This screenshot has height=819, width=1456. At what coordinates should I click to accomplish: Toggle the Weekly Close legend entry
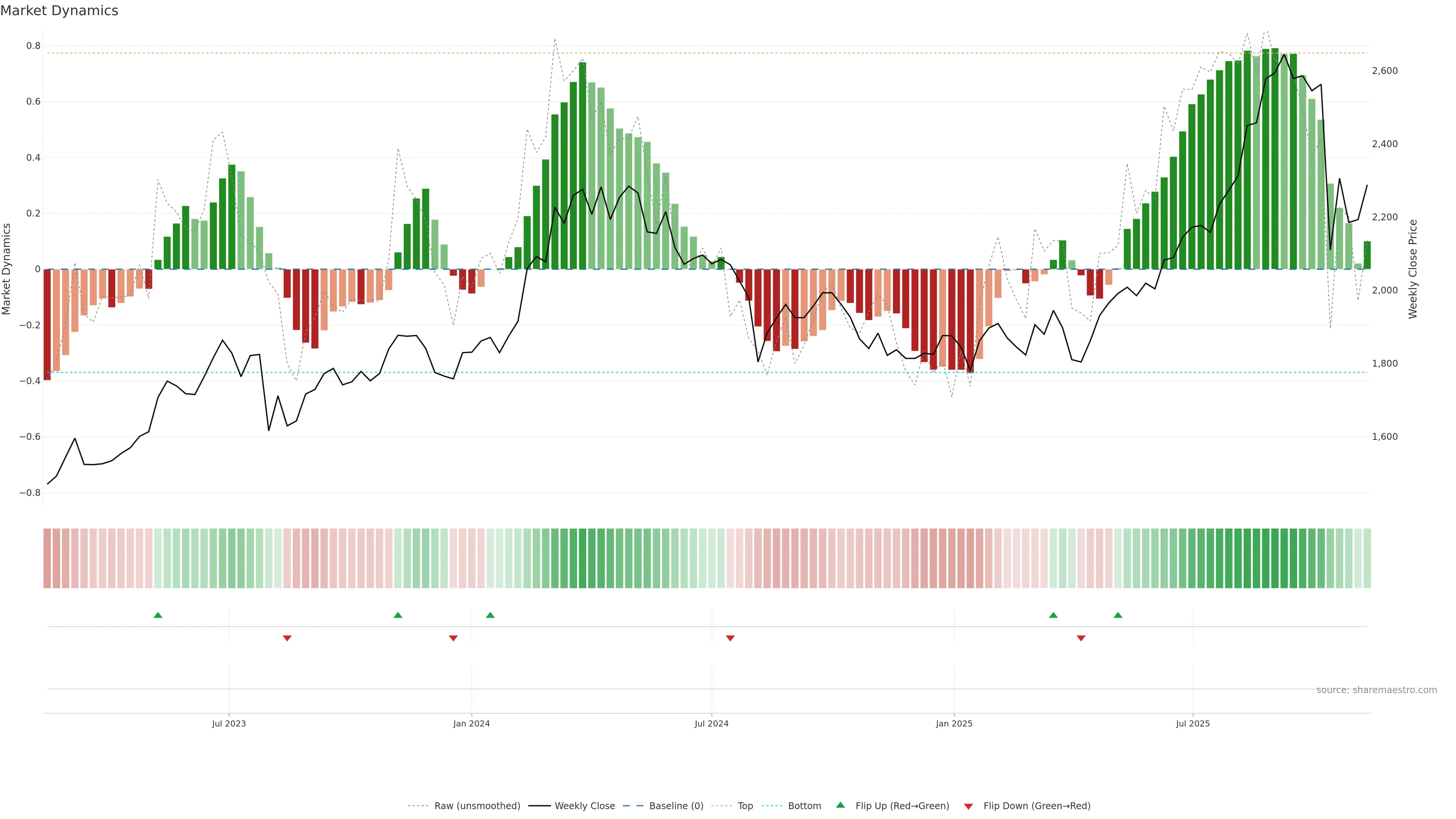(584, 805)
